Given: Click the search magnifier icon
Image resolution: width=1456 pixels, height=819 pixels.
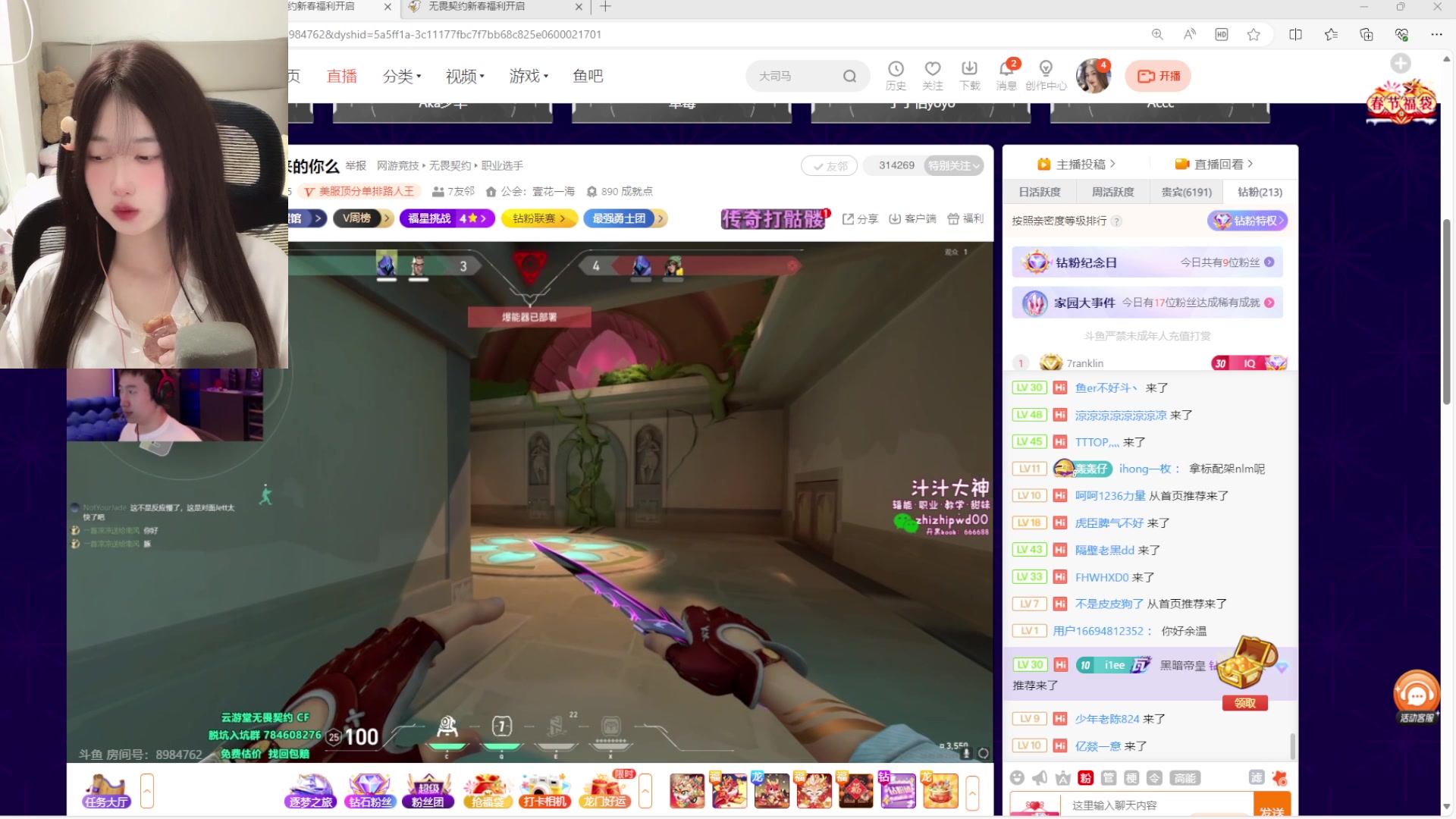Looking at the screenshot, I should click(849, 76).
